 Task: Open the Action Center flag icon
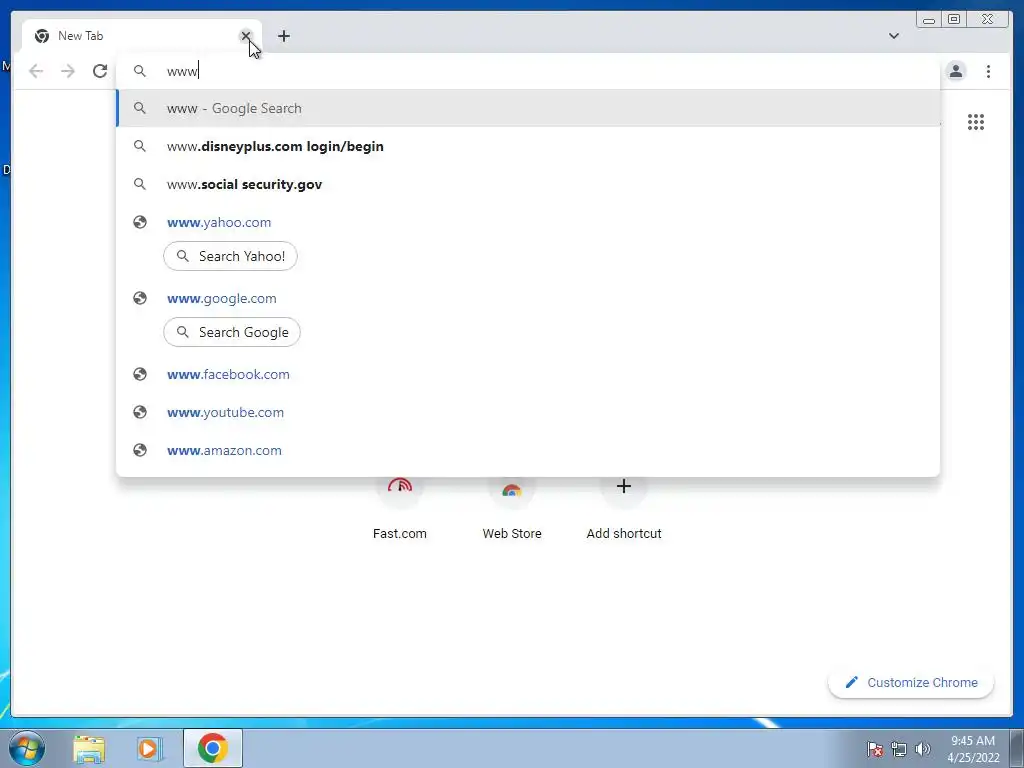click(x=874, y=748)
